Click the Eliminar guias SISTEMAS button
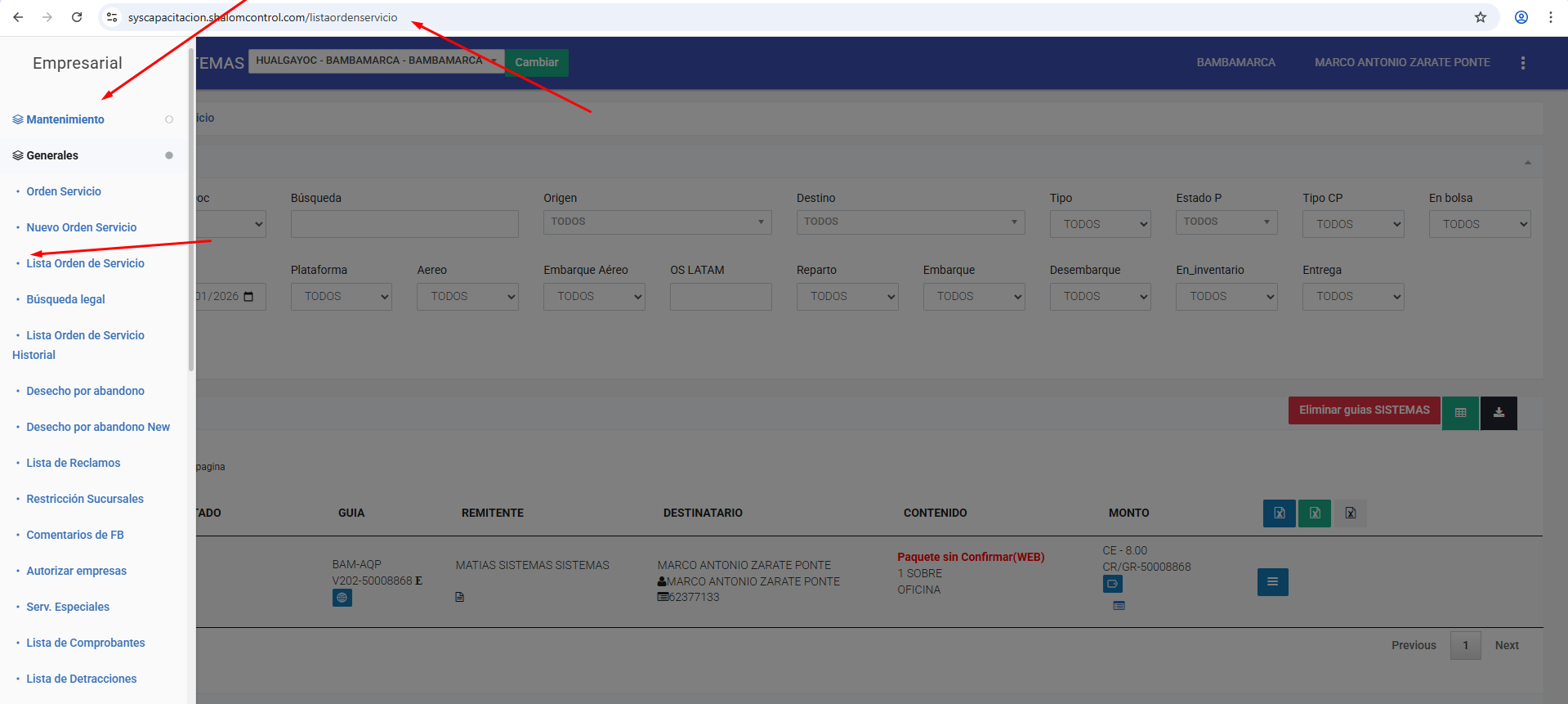The width and height of the screenshot is (1568, 704). 1364,410
